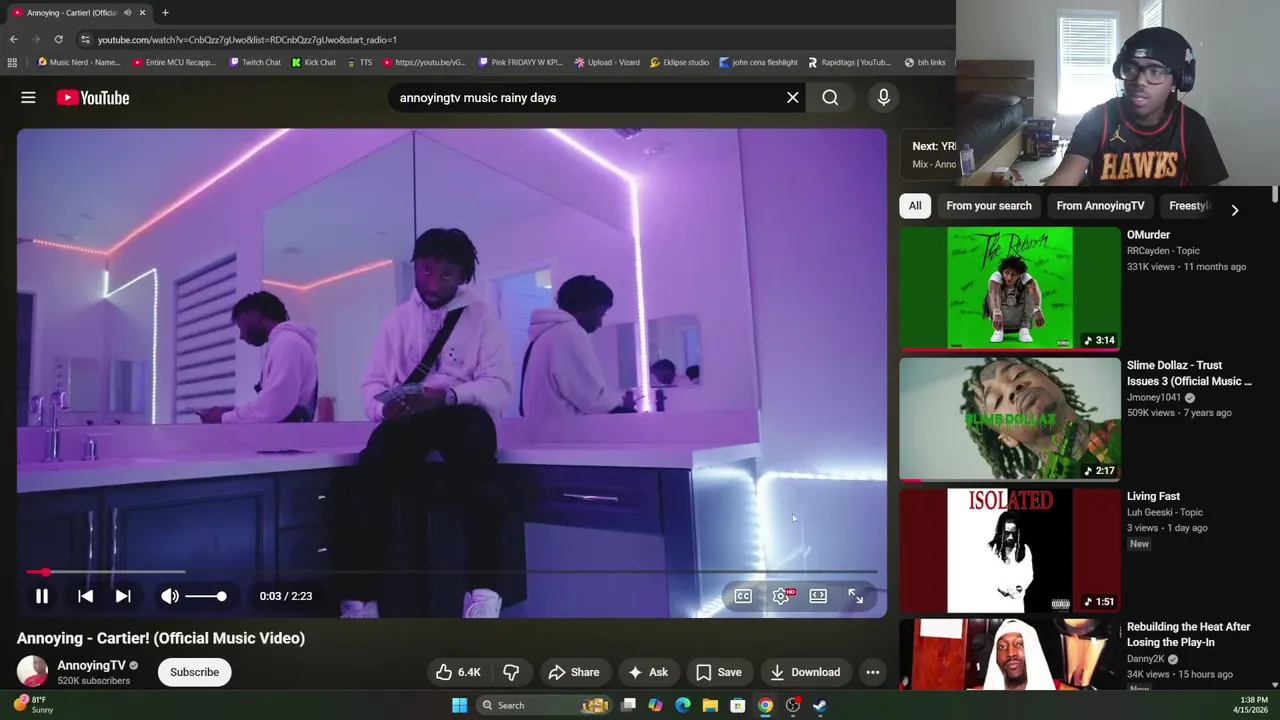Open the player settings gear

tap(781, 596)
